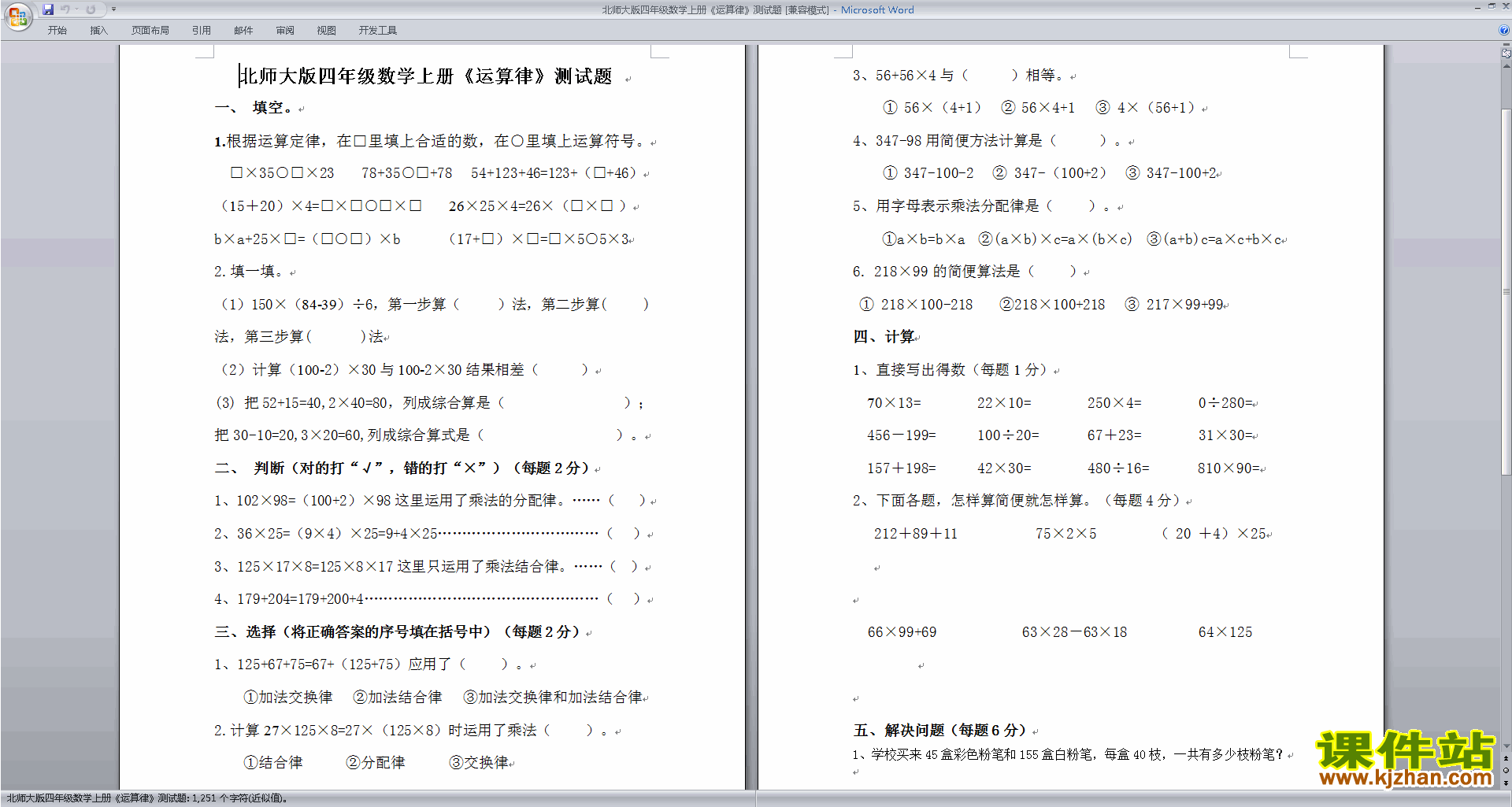1512x807 pixels.
Task: Click the Next Page double-arrow button
Action: pos(1506,783)
